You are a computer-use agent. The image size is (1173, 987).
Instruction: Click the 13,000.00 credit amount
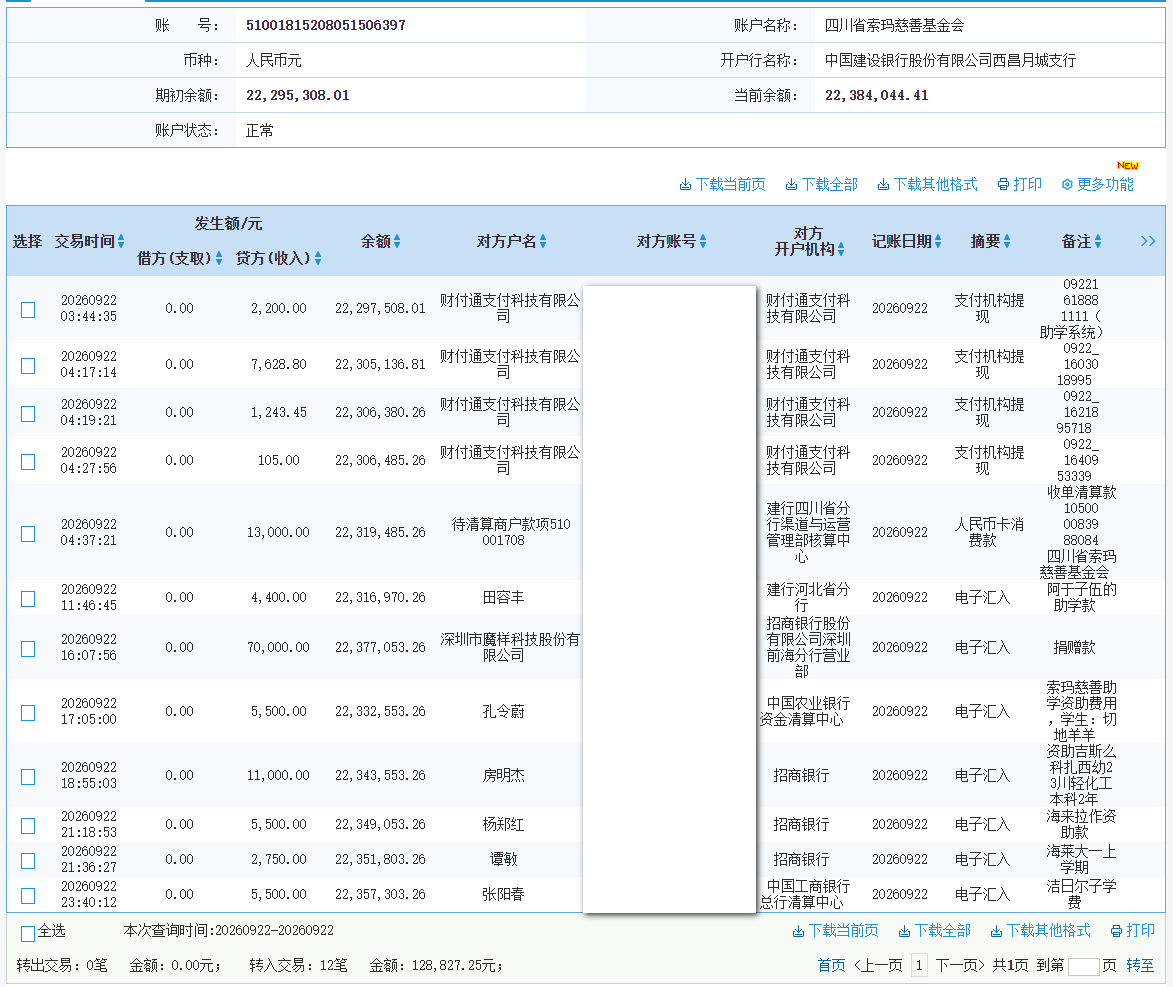(278, 532)
